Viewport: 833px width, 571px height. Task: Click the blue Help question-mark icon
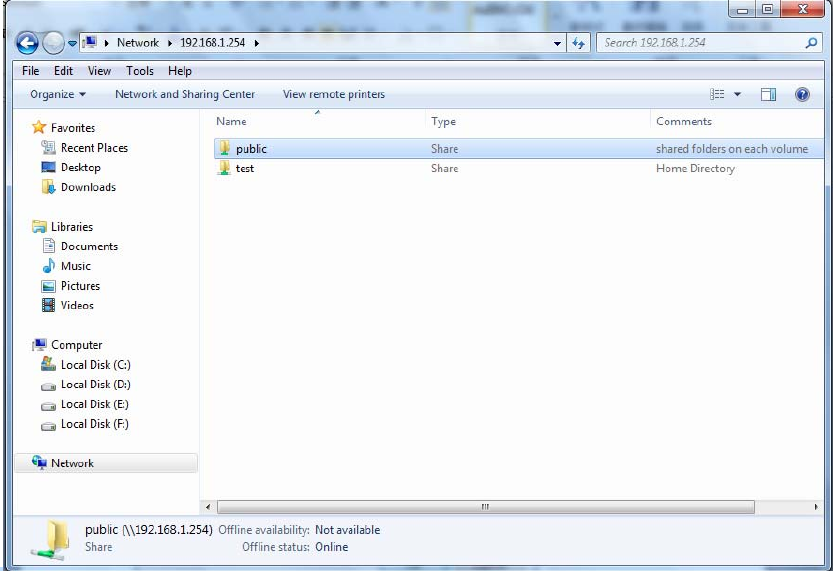coord(802,94)
